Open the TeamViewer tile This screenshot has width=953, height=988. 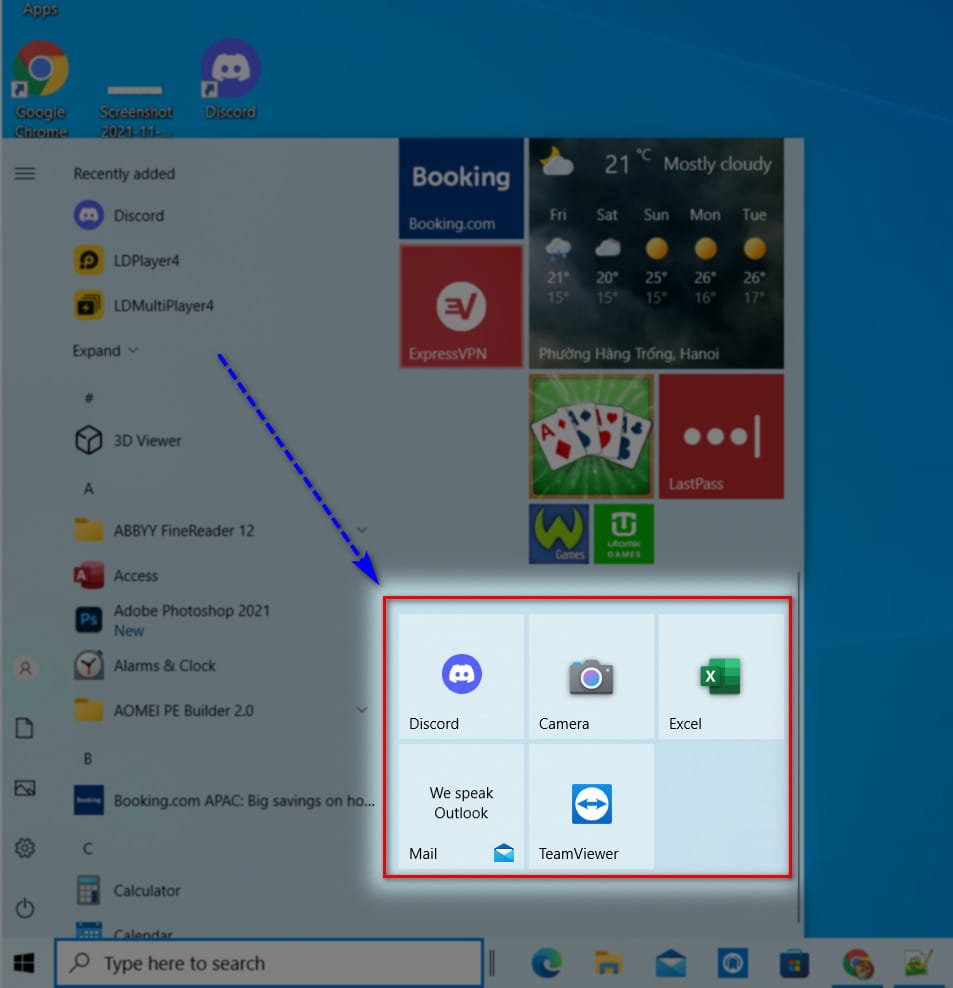(x=591, y=807)
